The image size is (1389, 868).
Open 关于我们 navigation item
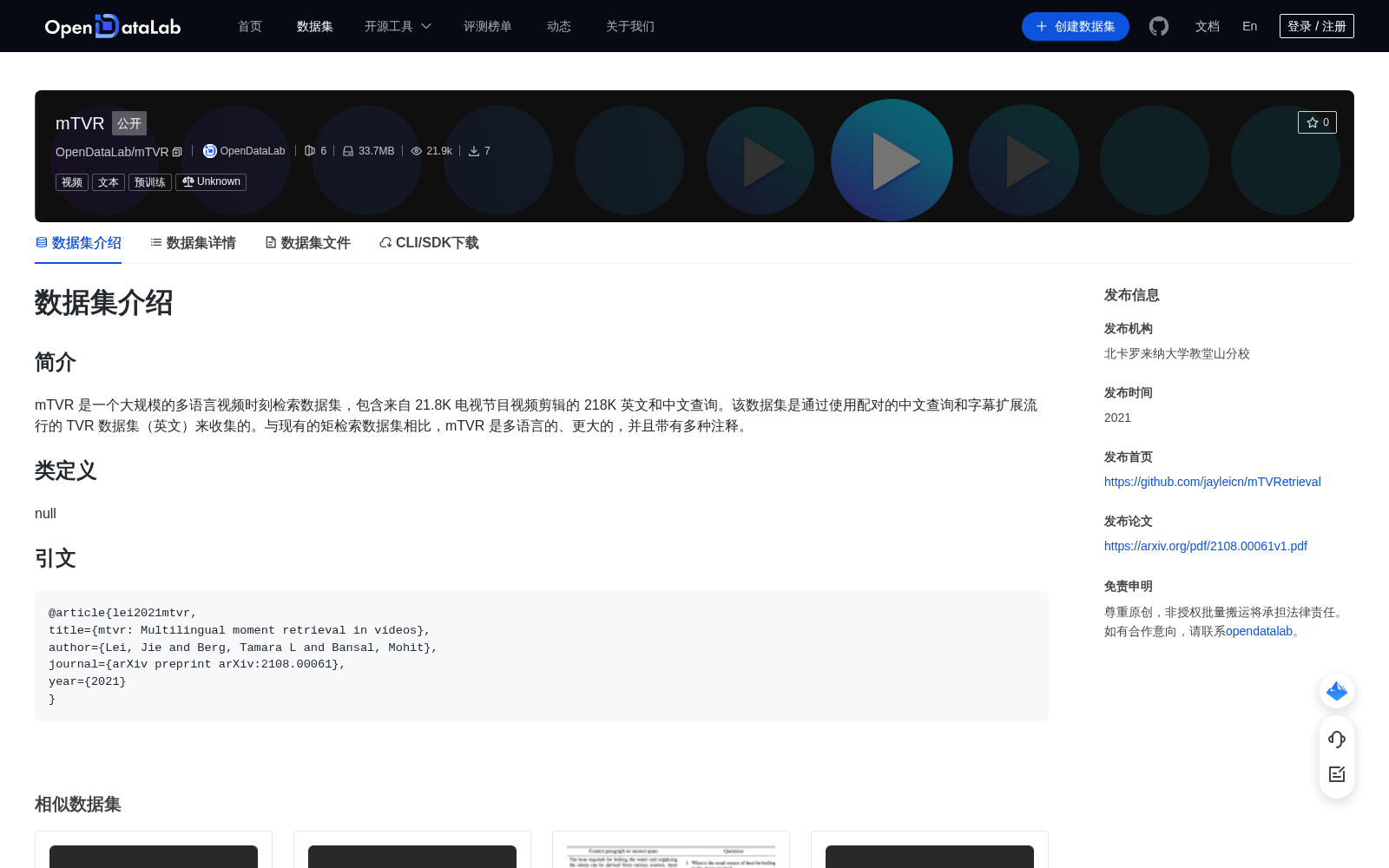pyautogui.click(x=630, y=26)
